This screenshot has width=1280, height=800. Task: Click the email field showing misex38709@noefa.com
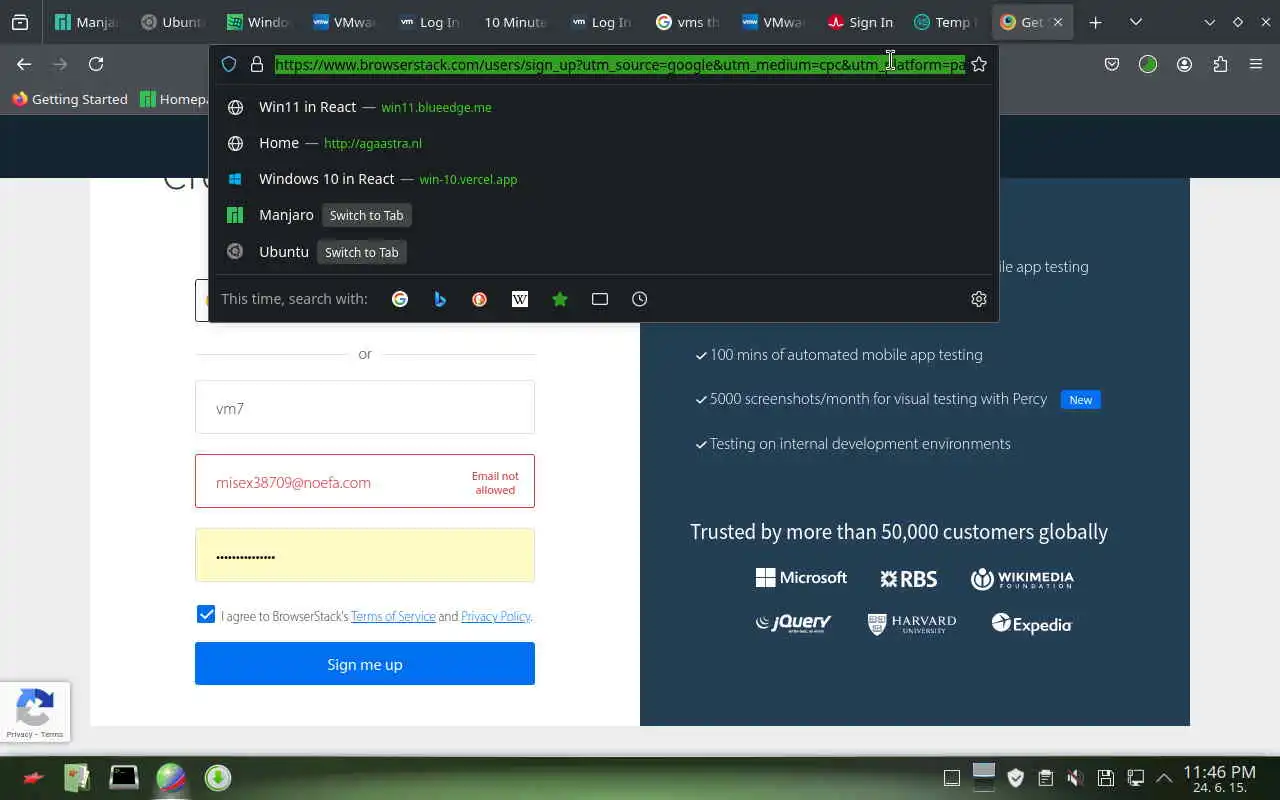365,481
